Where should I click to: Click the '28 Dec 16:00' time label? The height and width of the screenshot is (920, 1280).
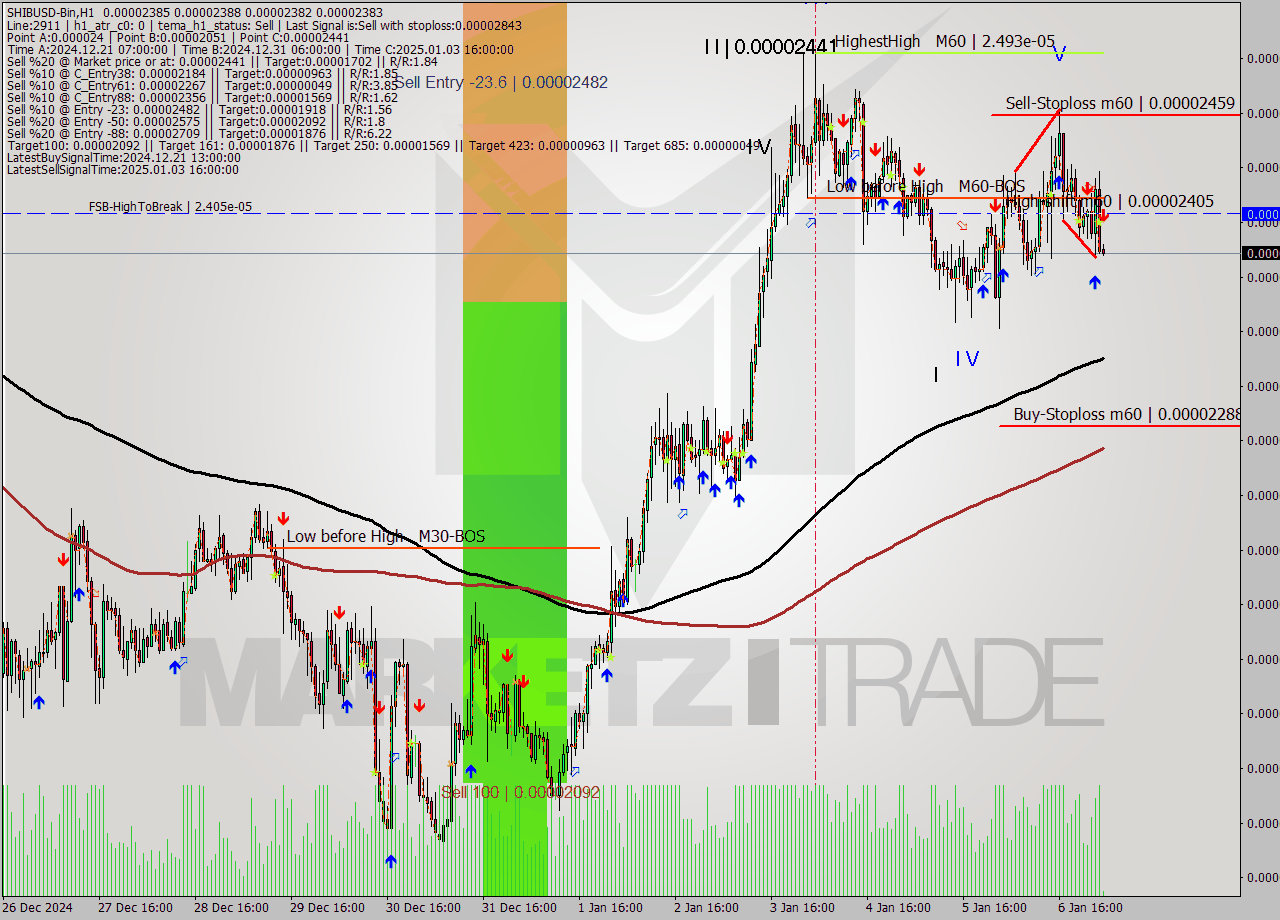coord(232,908)
